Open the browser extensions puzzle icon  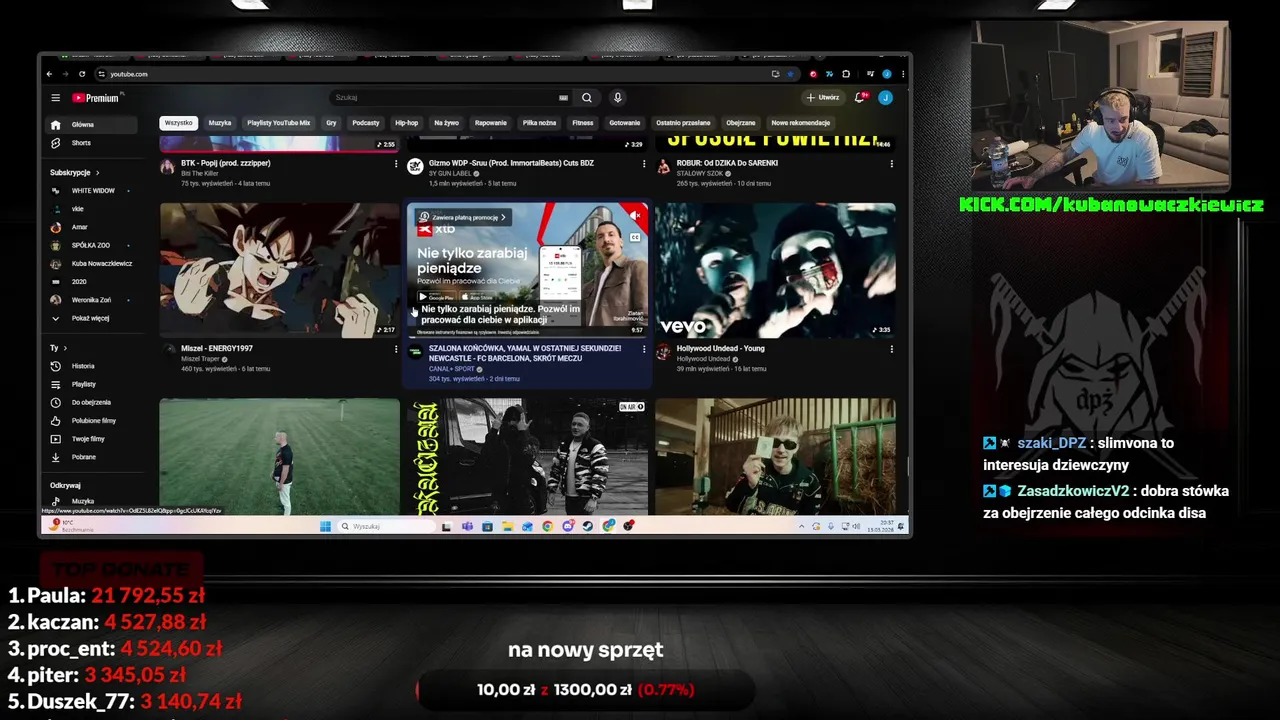click(x=846, y=74)
